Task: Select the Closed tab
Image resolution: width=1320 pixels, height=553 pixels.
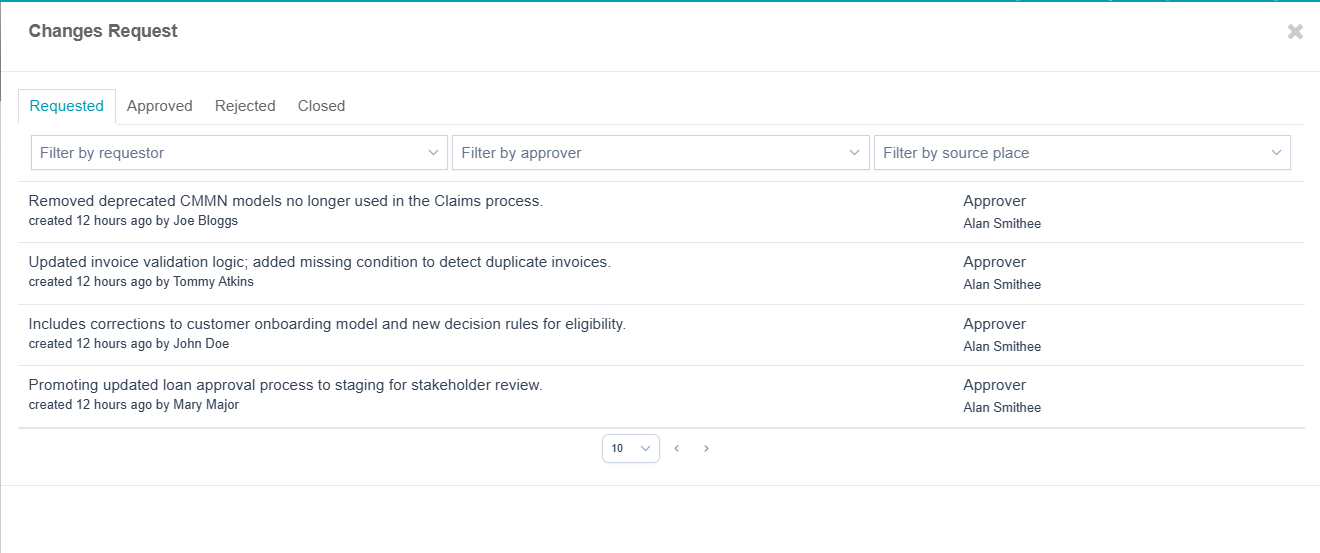Action: pyautogui.click(x=321, y=106)
